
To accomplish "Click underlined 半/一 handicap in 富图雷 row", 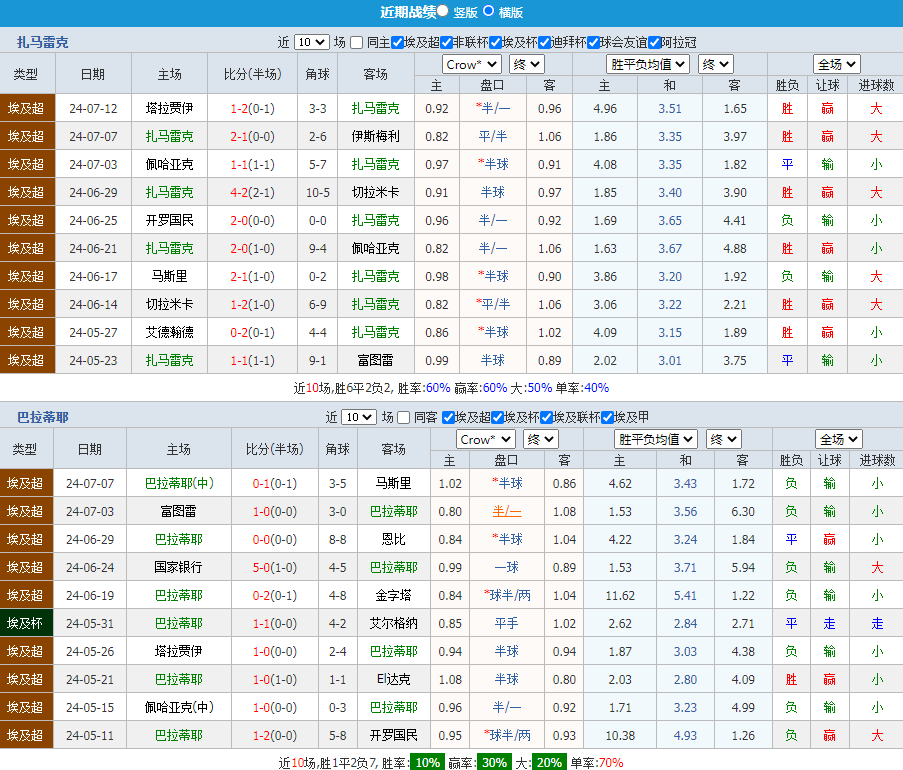I will point(507,511).
